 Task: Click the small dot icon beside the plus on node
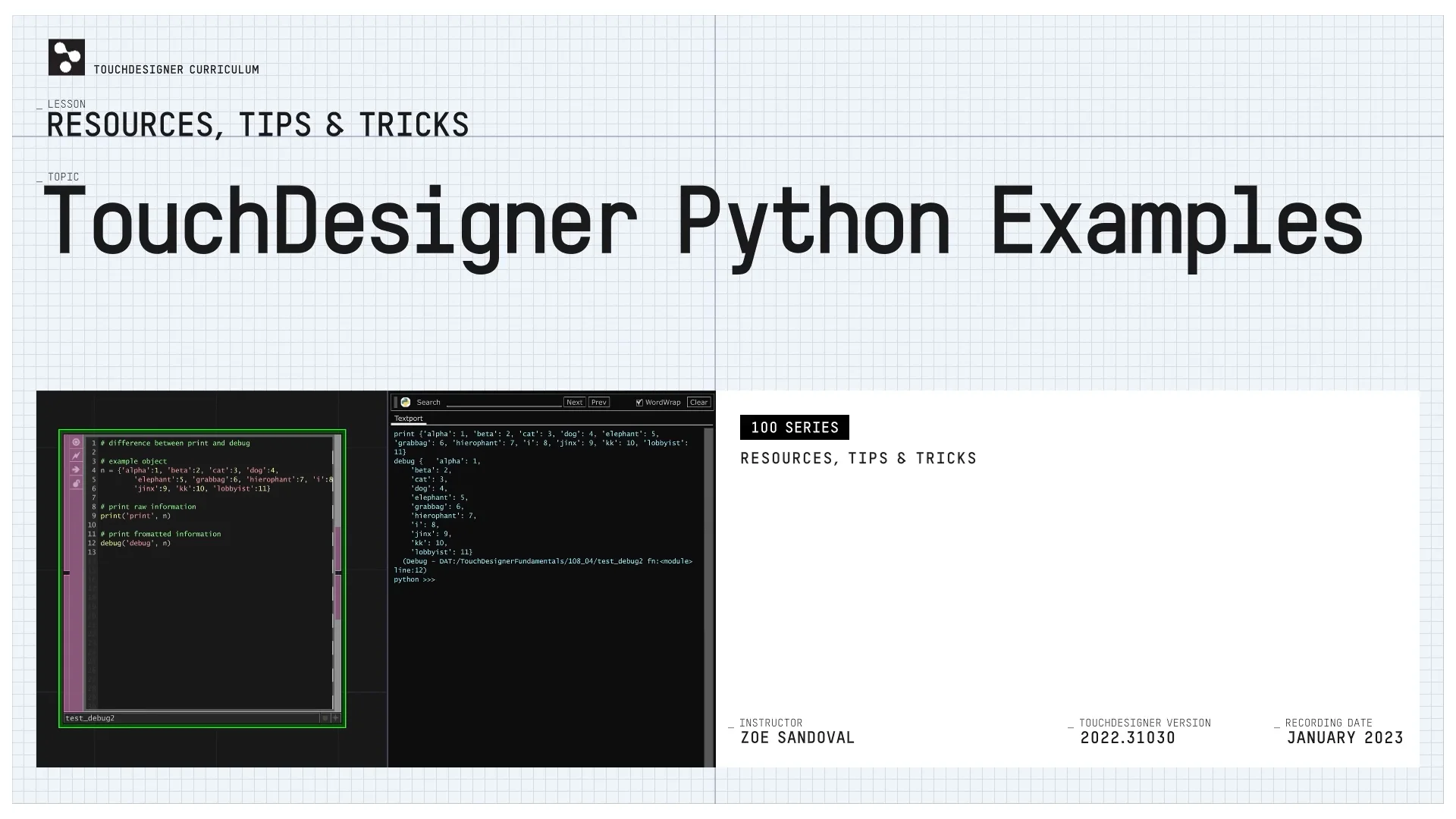(325, 717)
